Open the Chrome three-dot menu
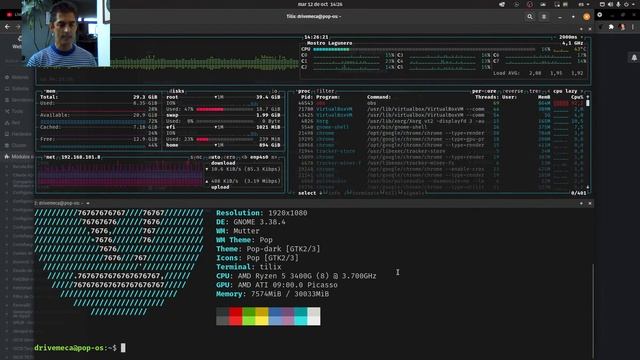This screenshot has width=640, height=360. (x=633, y=27)
